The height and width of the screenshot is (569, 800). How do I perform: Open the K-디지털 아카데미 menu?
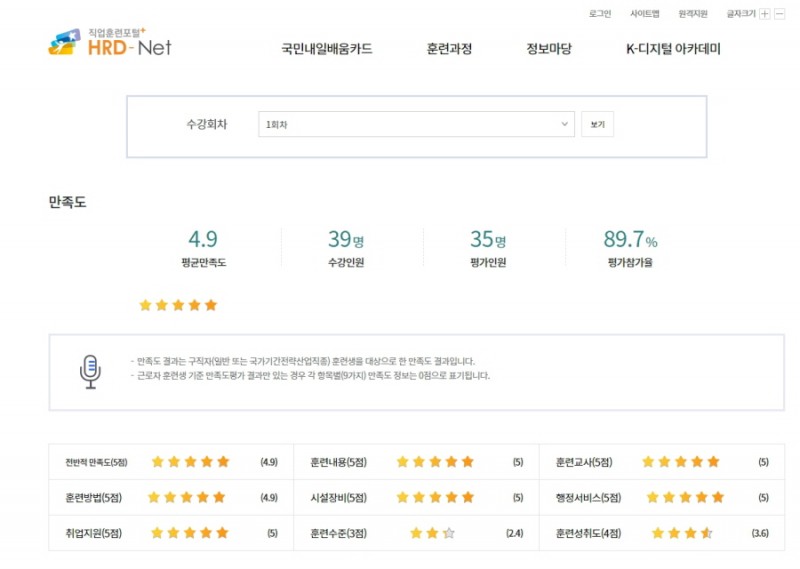coord(673,49)
